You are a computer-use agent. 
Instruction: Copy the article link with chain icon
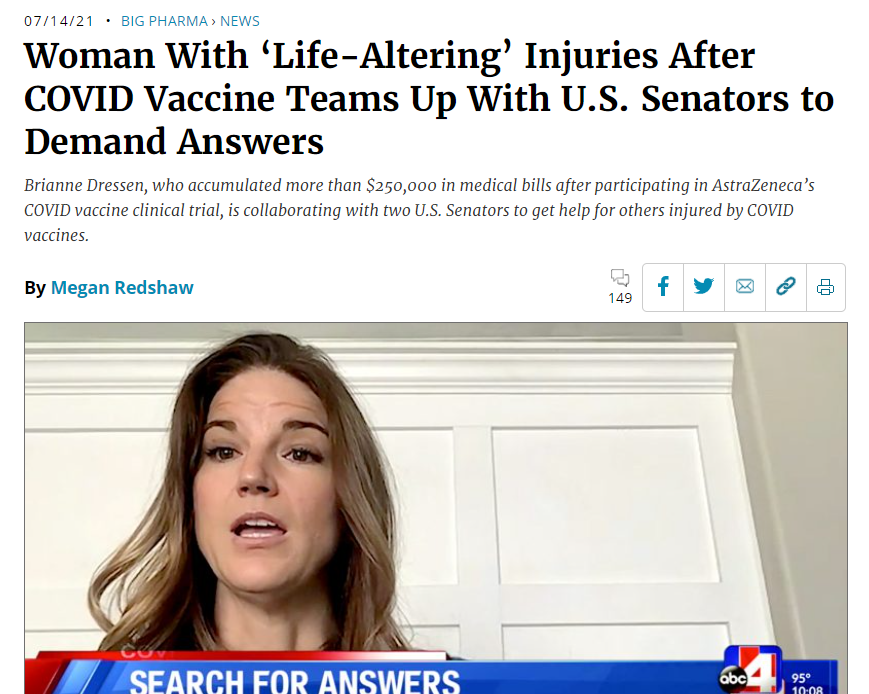coord(786,287)
